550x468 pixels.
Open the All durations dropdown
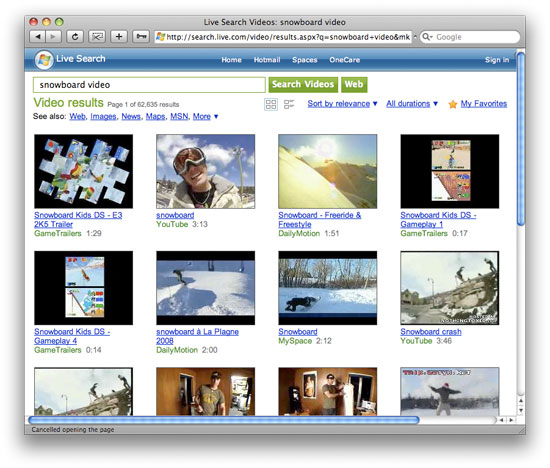click(412, 104)
